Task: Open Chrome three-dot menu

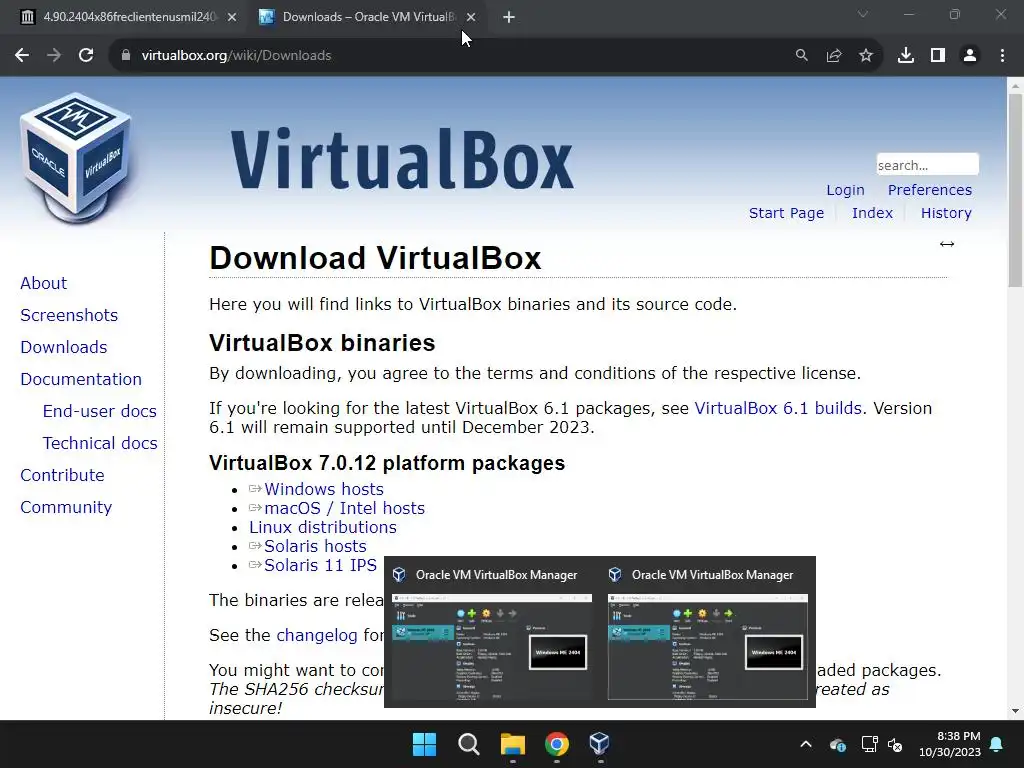Action: [1002, 56]
